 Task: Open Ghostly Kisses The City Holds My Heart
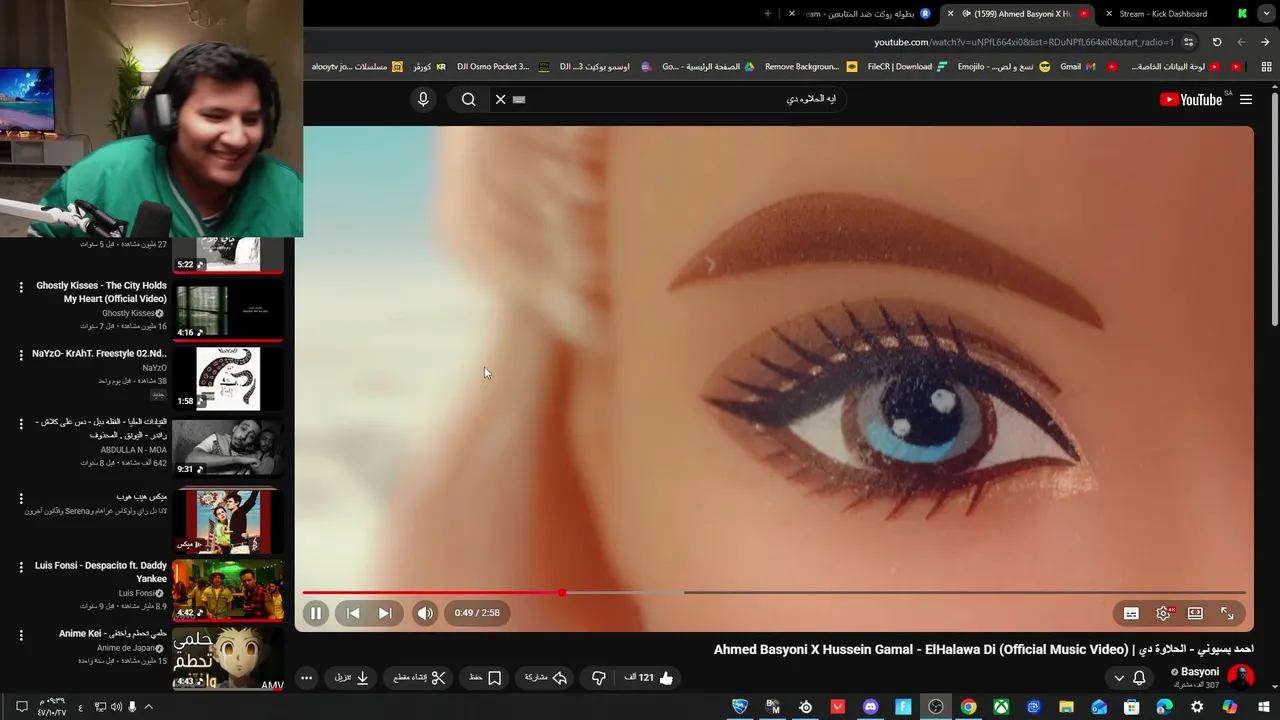click(x=101, y=292)
